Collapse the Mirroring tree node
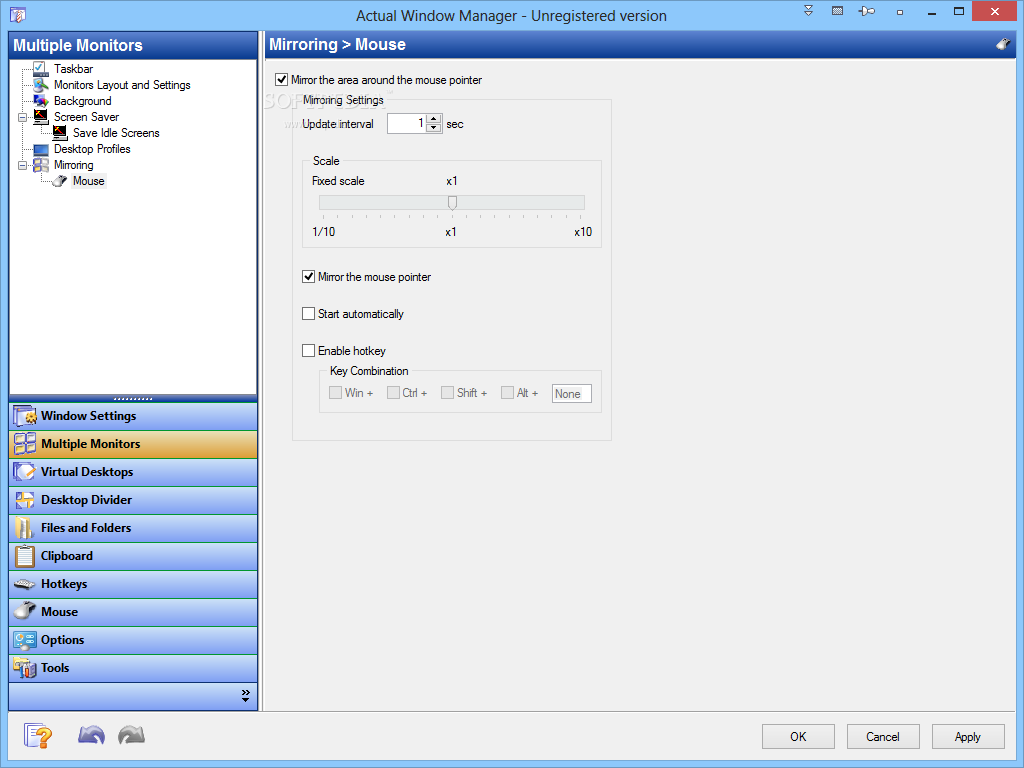 pos(22,165)
